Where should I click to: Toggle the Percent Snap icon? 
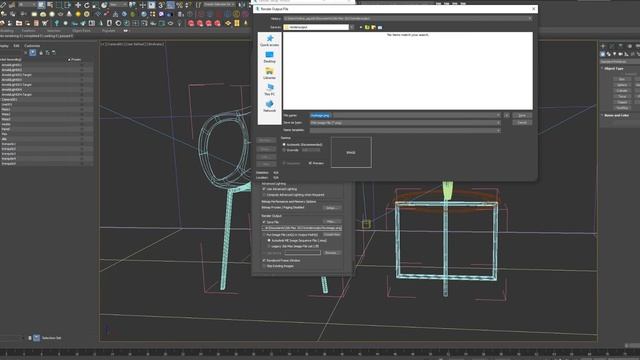coord(179,5)
